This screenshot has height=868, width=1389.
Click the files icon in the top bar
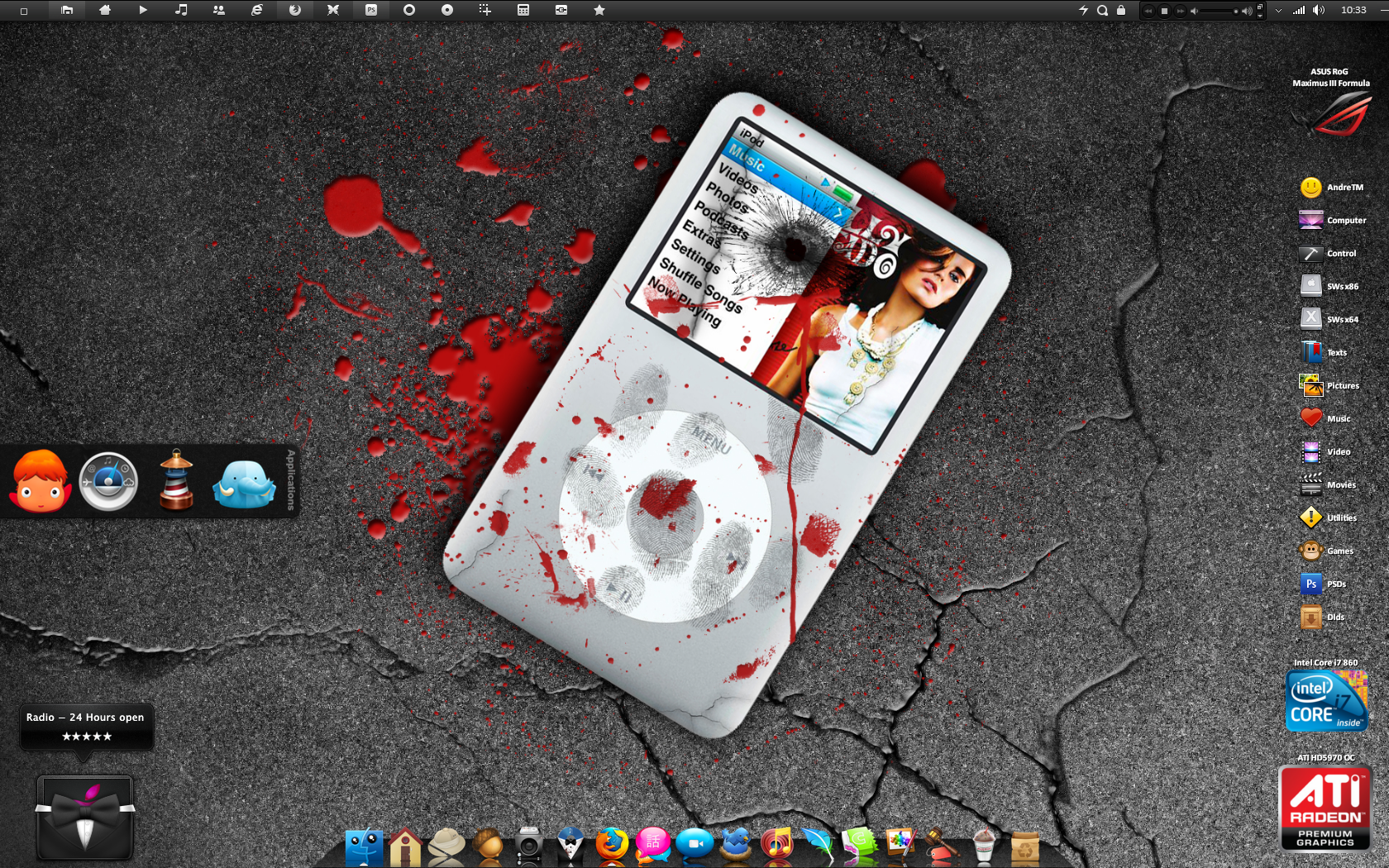[x=67, y=10]
